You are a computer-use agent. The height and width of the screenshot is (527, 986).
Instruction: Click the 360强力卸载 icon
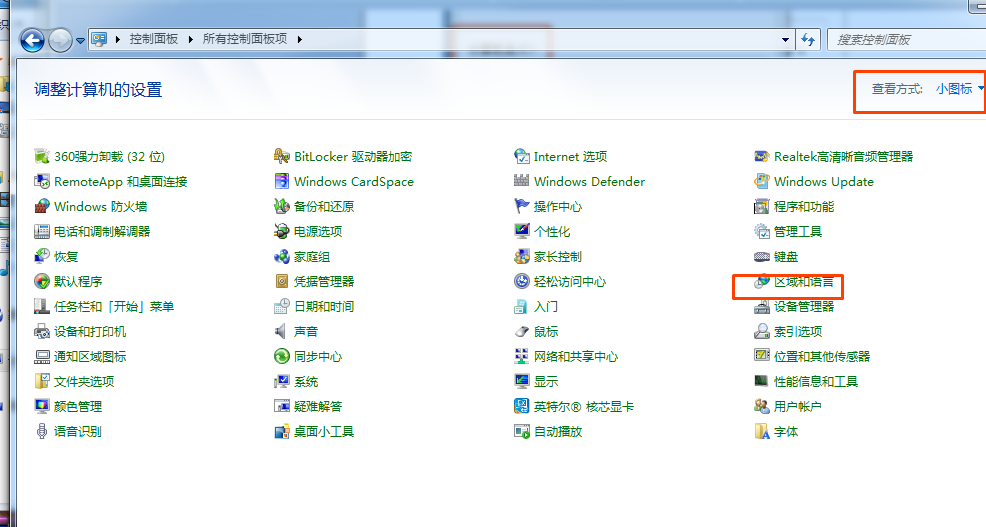(x=42, y=157)
